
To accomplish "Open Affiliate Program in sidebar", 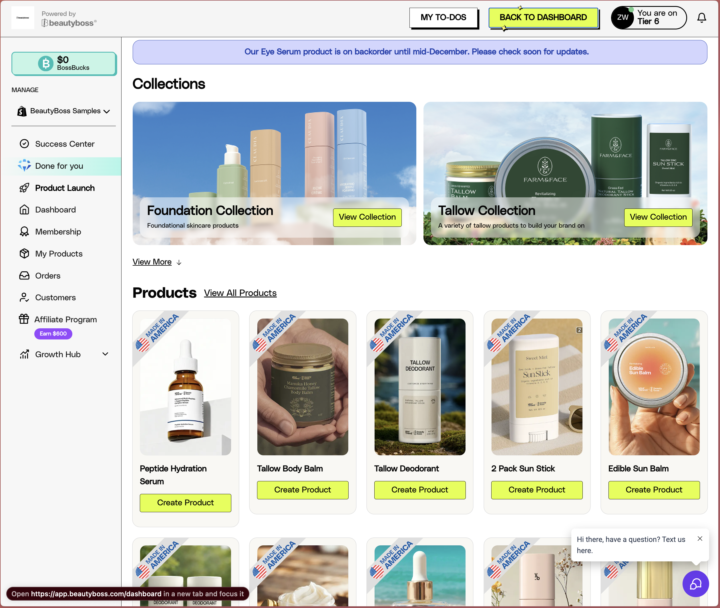I will 64,319.
